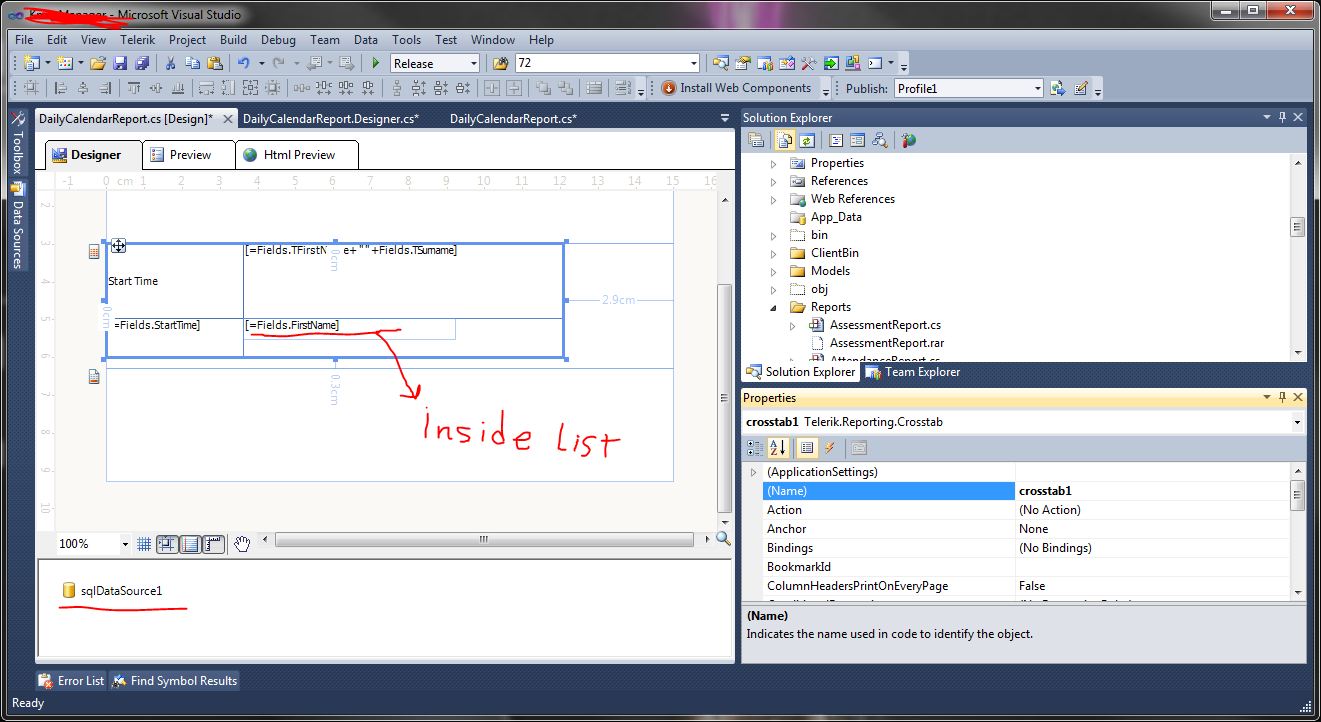This screenshot has height=722, width=1321.
Task: Open the Debug menu
Action: coord(278,40)
